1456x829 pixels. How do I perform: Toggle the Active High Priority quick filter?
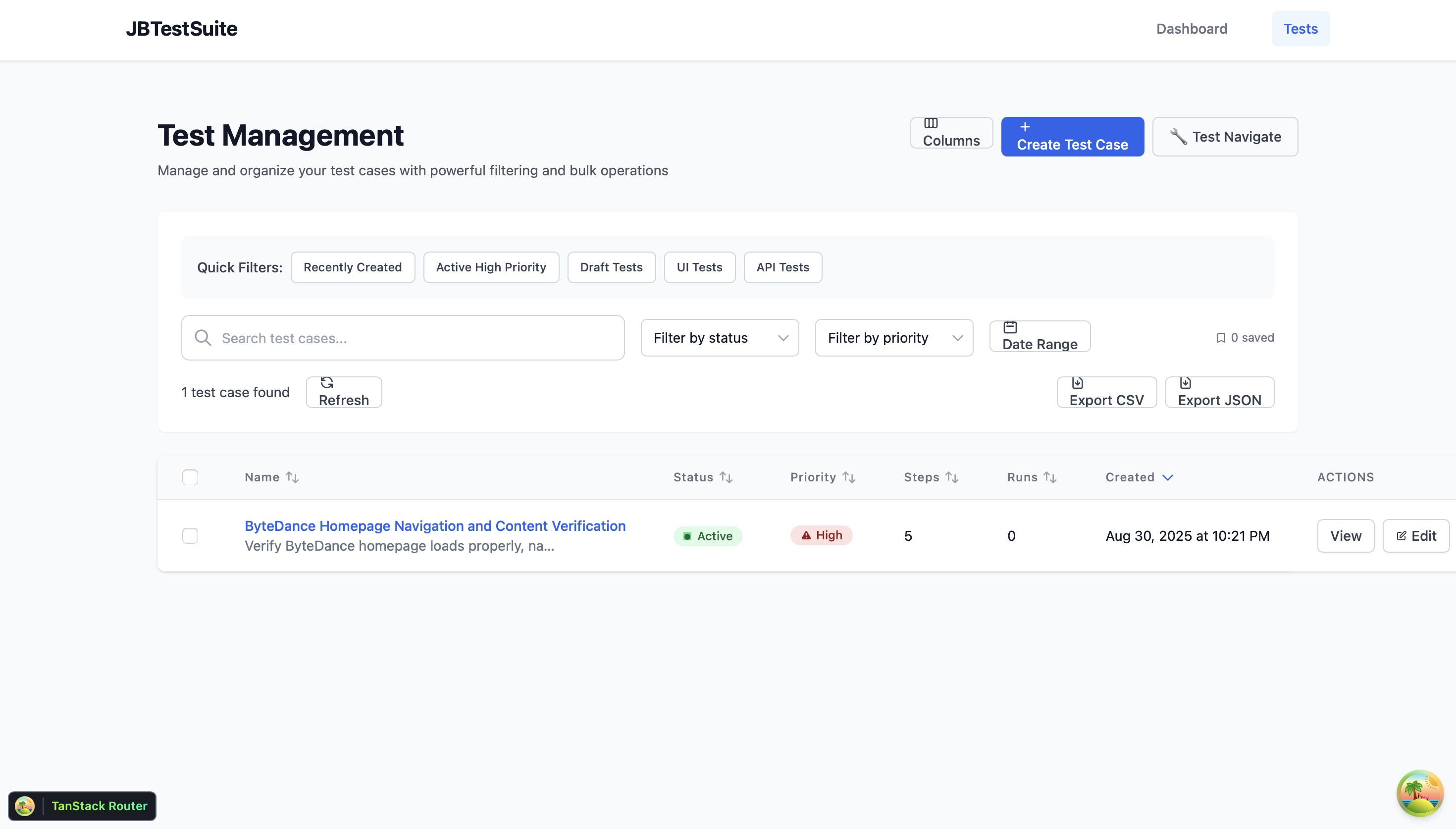tap(491, 267)
